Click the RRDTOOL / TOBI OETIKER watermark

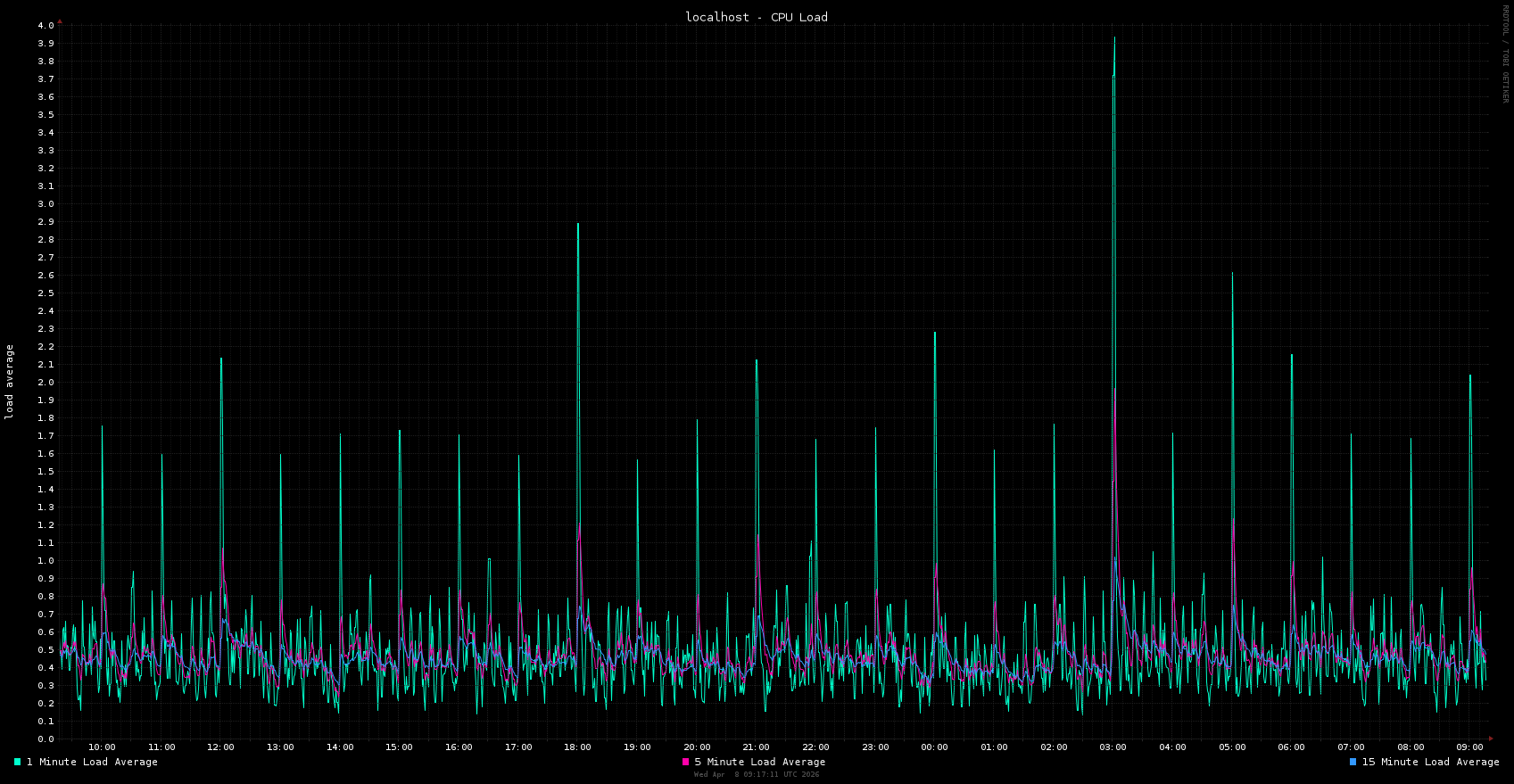tap(1505, 54)
